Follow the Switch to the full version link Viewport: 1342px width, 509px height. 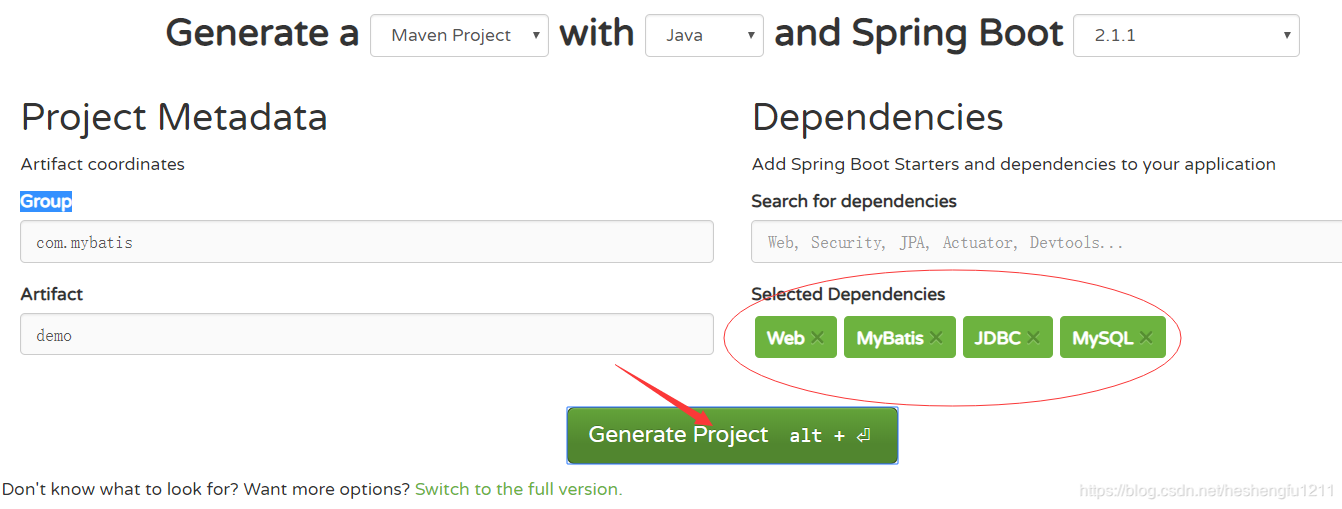tap(518, 489)
